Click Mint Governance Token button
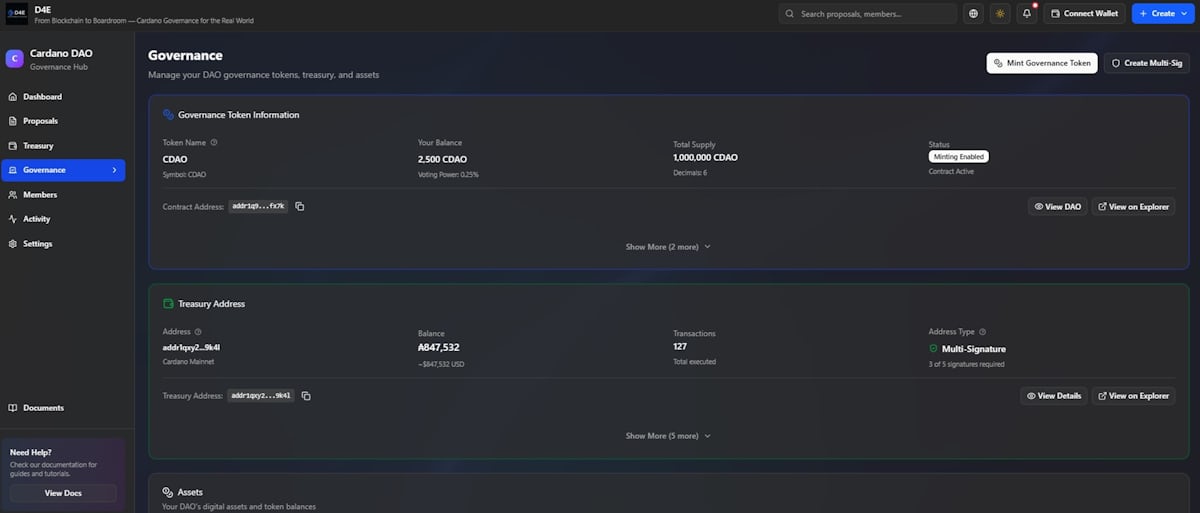The width and height of the screenshot is (1200, 513). (x=1041, y=63)
